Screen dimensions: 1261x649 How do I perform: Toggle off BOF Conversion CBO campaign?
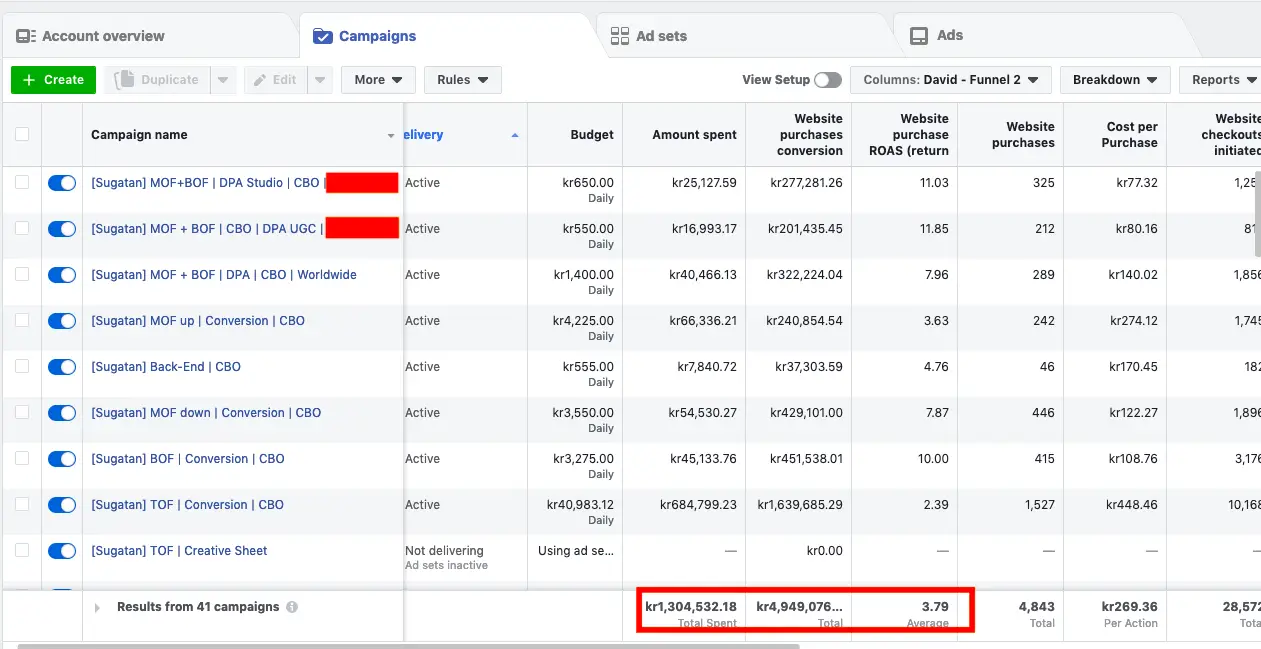62,459
